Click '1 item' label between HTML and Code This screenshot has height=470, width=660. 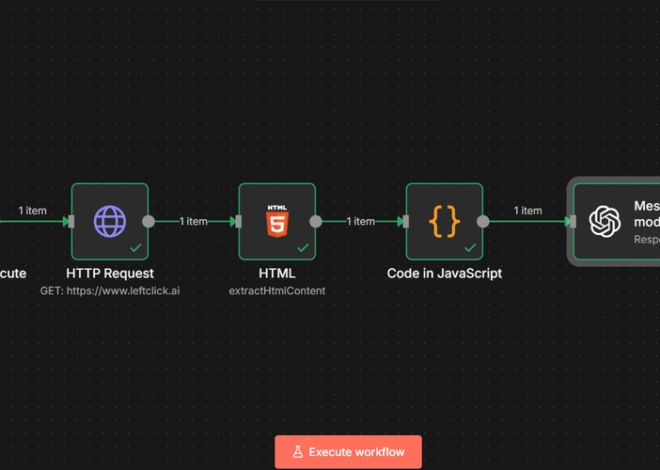(x=361, y=221)
